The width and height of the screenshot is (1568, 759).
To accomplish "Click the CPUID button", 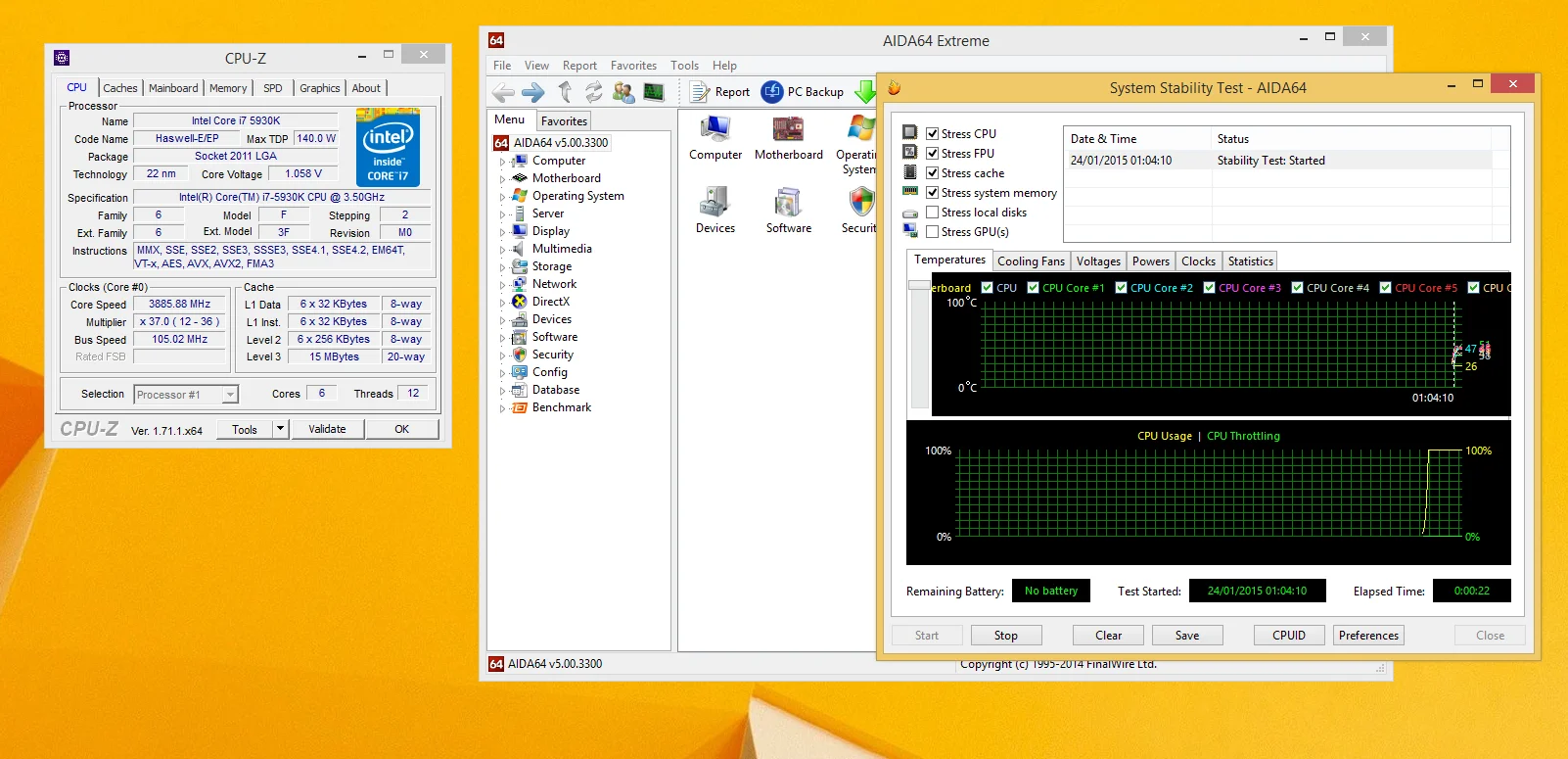I will click(1289, 636).
